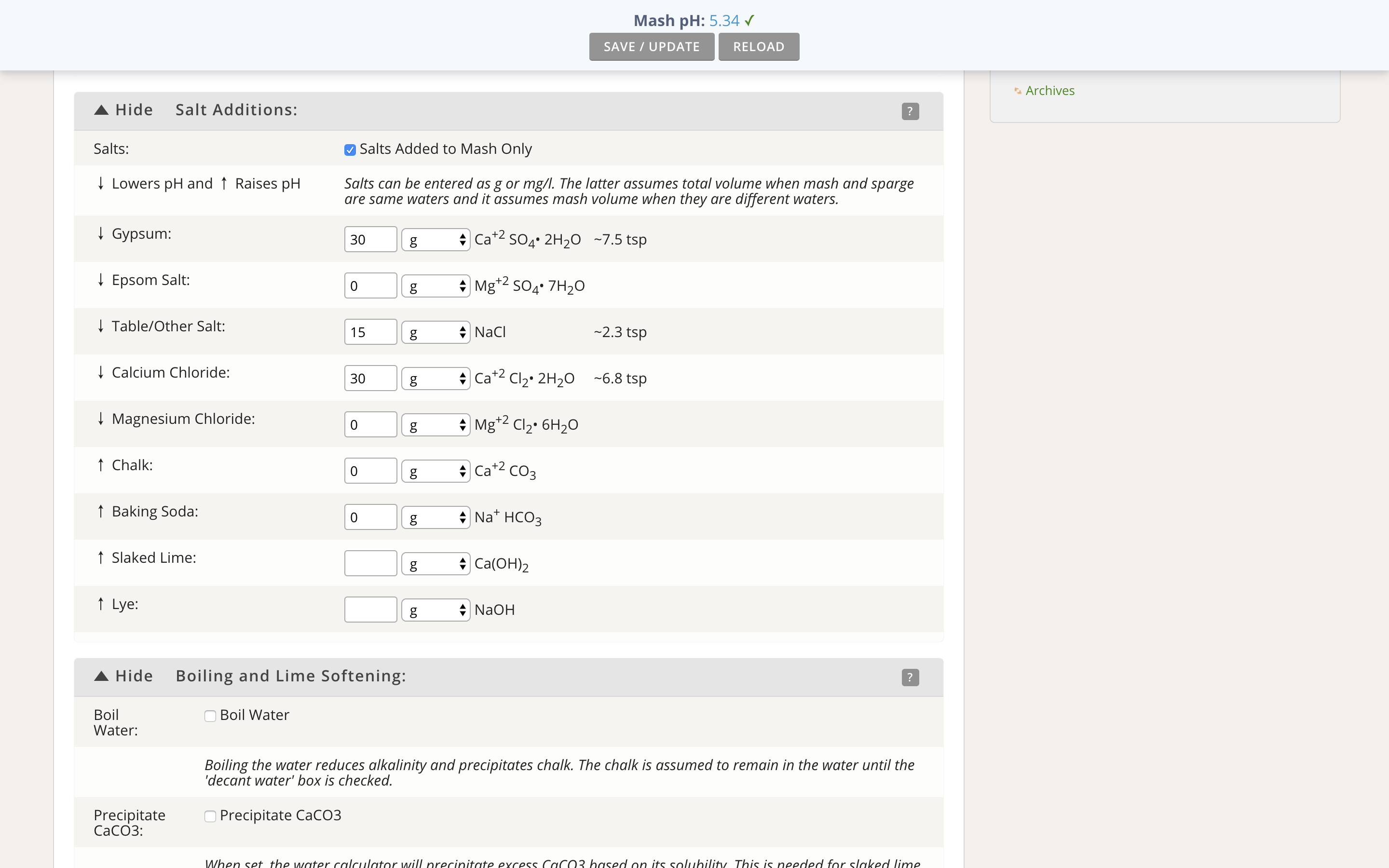Open the Calcium Chloride unit dropdown

point(434,377)
